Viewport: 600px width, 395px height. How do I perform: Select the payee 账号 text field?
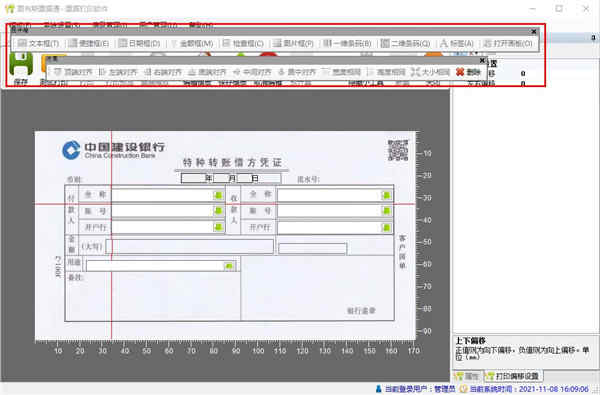pyautogui.click(x=335, y=211)
